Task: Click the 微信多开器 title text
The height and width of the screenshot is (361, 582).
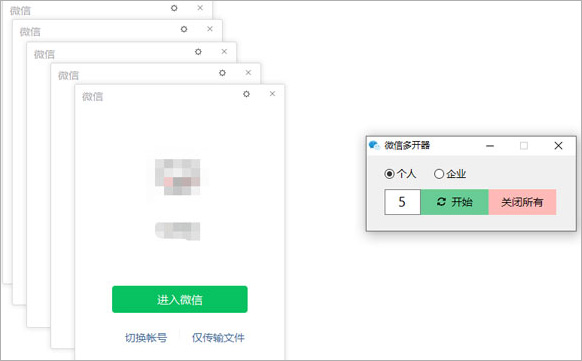Action: point(407,145)
